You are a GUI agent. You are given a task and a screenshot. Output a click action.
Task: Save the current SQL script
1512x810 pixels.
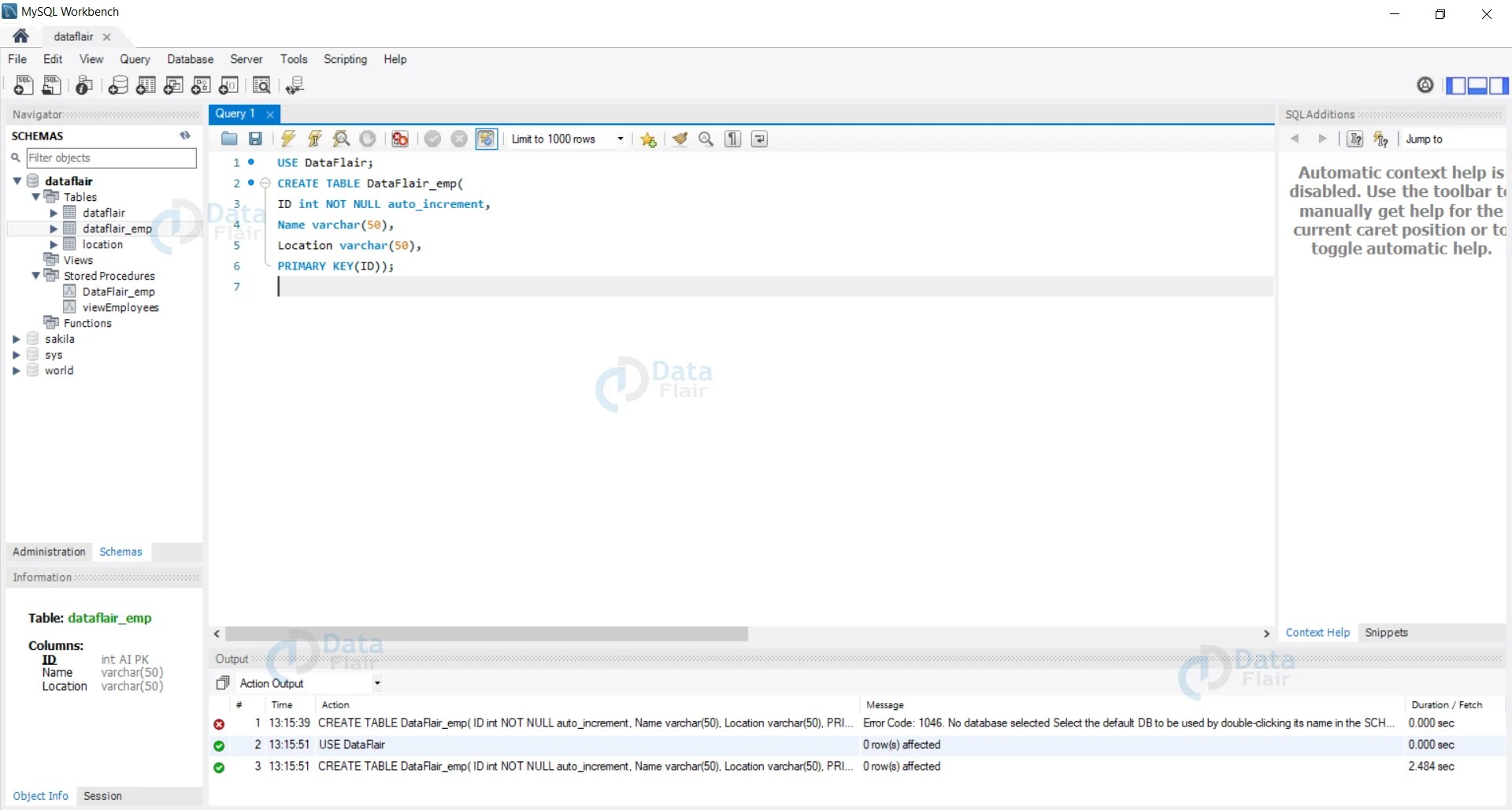[254, 139]
